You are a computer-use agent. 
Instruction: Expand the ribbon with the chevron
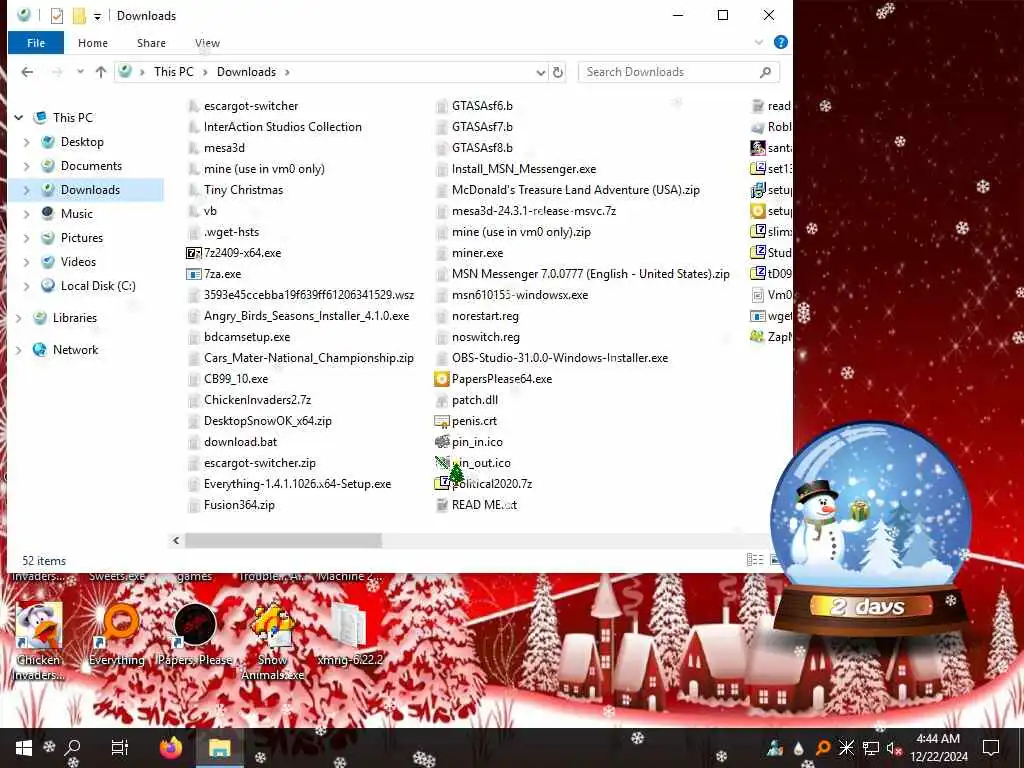pyautogui.click(x=758, y=42)
